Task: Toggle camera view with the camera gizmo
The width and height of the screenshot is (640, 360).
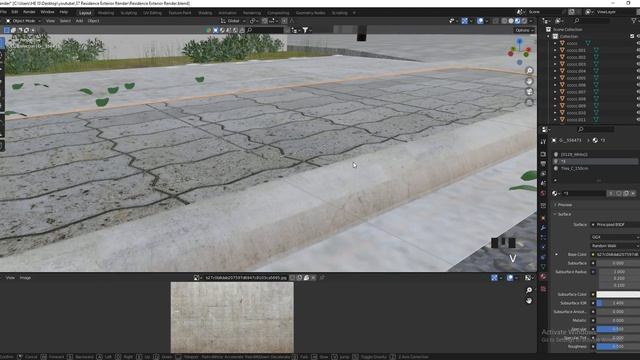Action: 529,92
